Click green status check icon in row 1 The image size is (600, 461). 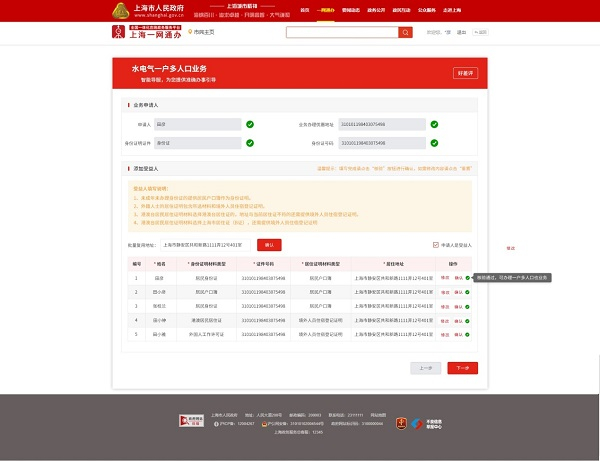point(468,278)
